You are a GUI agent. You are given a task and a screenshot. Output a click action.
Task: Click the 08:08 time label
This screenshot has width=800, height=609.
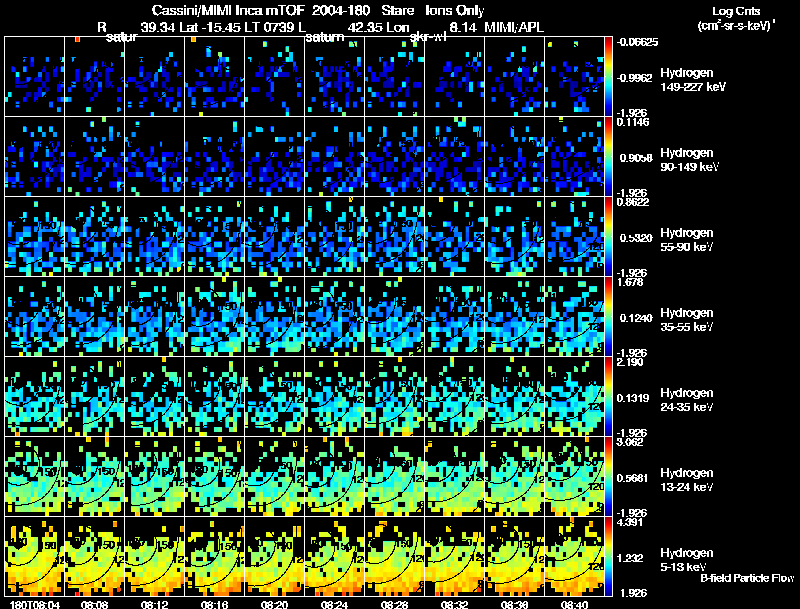tap(94, 605)
